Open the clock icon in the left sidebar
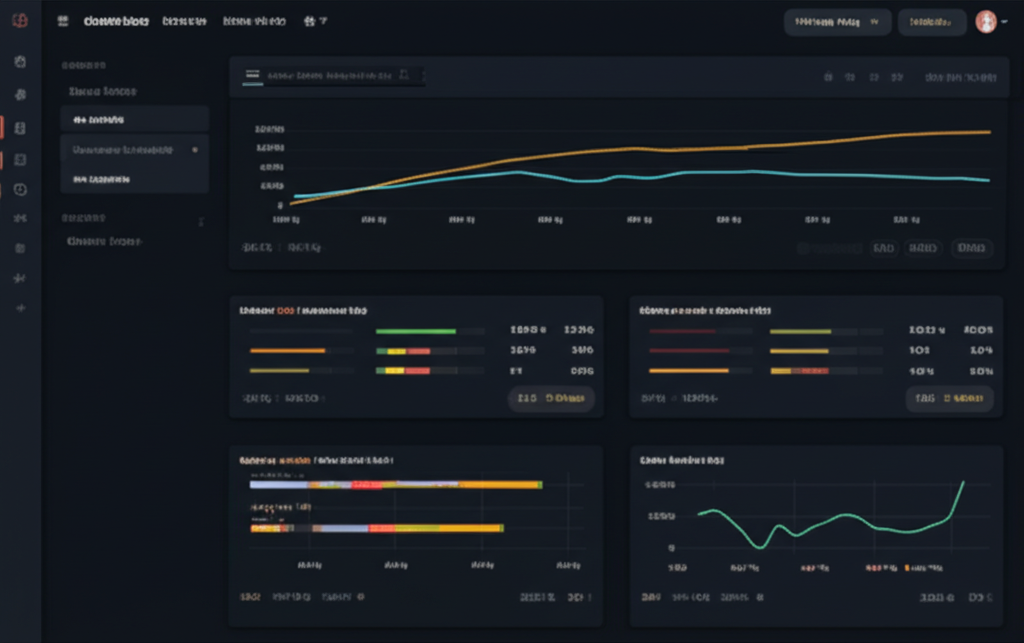Image resolution: width=1024 pixels, height=643 pixels. click(x=20, y=190)
